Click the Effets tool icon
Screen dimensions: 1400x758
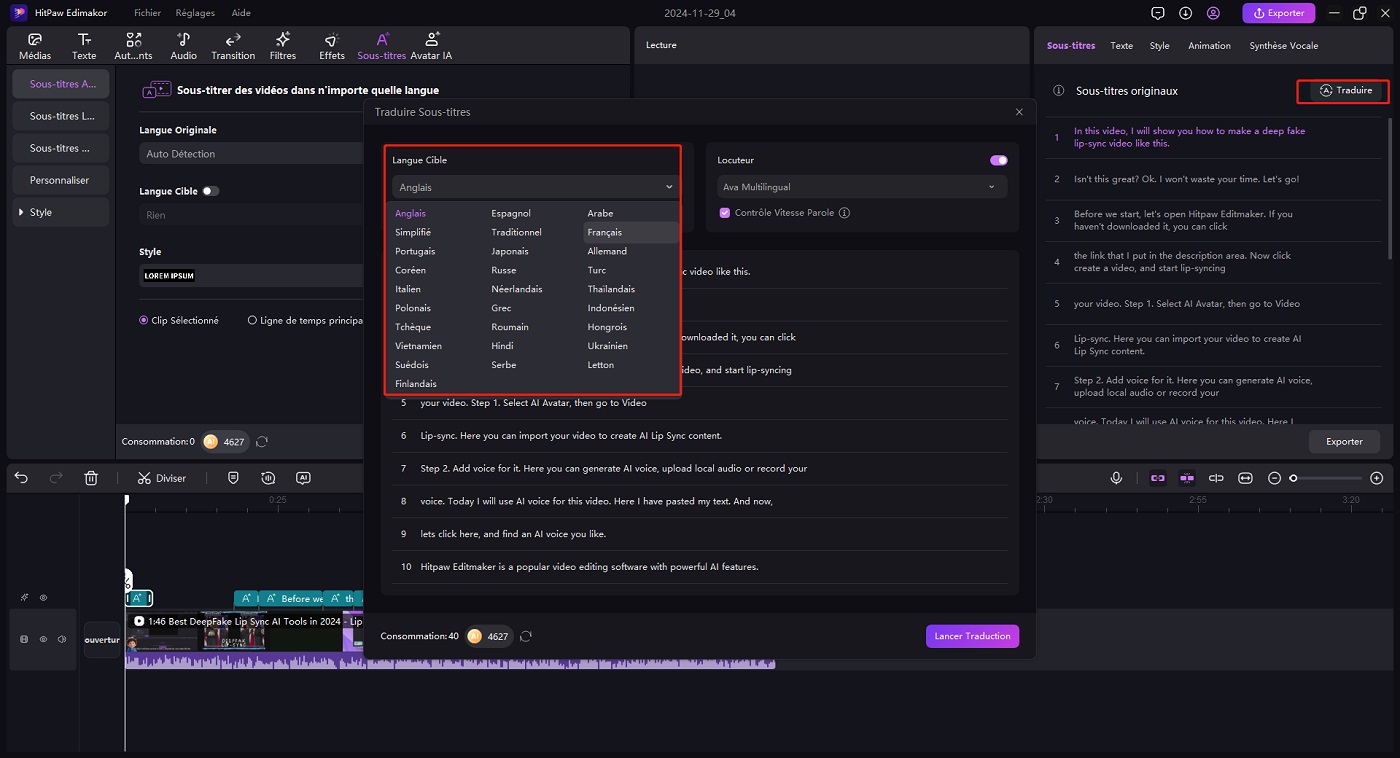332,46
